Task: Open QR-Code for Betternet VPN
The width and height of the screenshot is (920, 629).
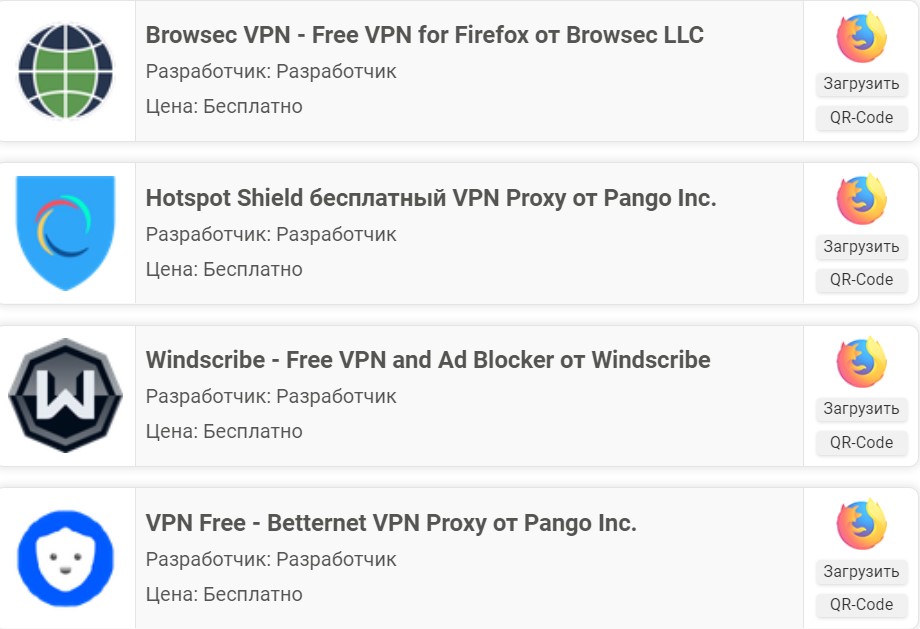Action: (861, 604)
